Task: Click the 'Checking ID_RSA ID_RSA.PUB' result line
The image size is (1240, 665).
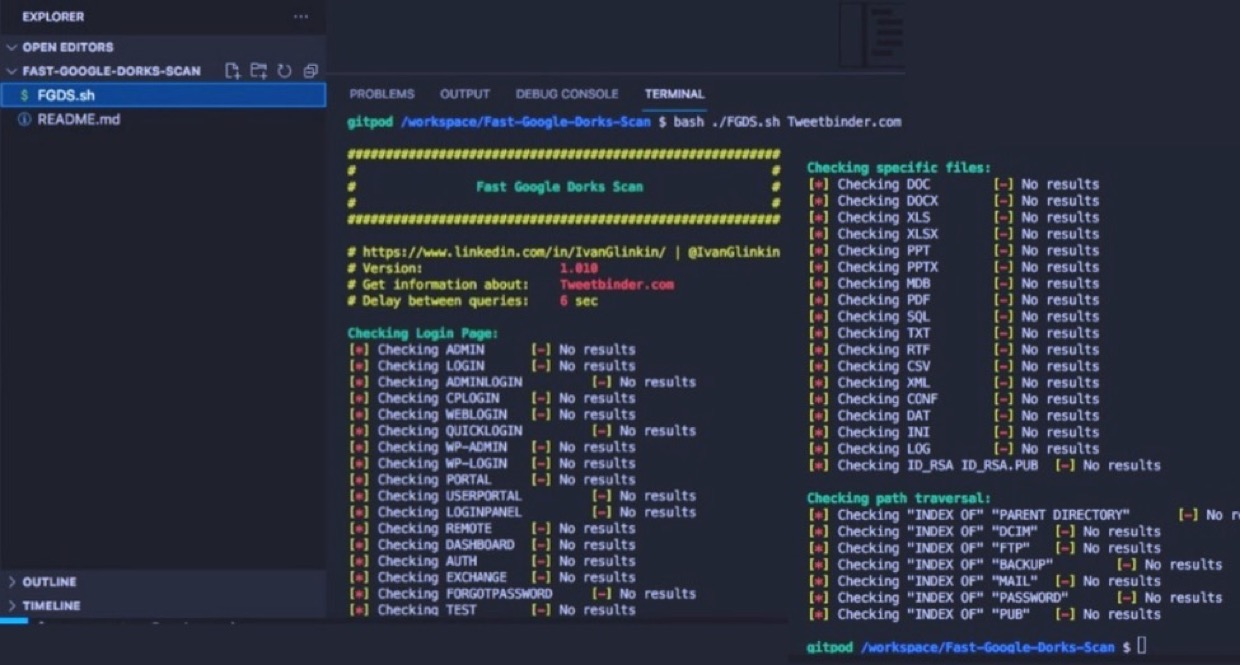Action: [985, 466]
